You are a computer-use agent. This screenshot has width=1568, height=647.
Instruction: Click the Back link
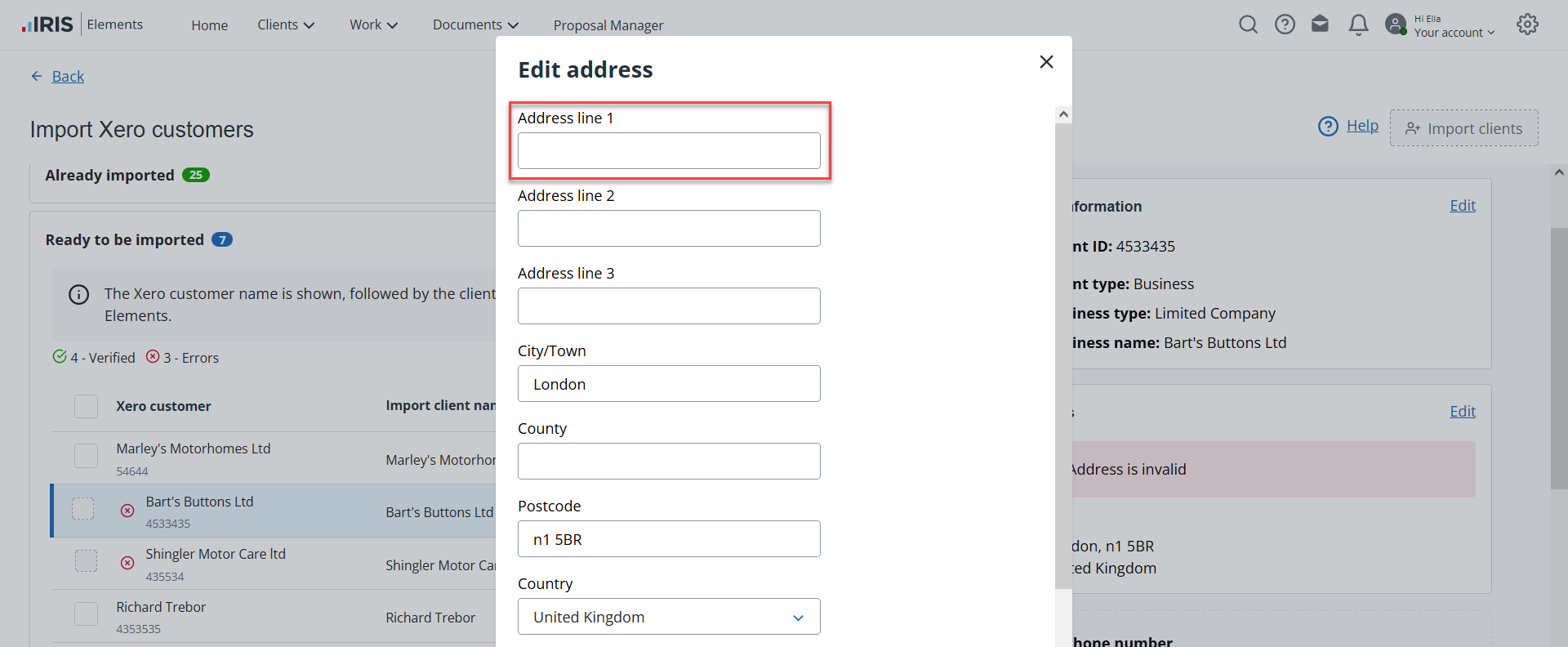point(68,77)
